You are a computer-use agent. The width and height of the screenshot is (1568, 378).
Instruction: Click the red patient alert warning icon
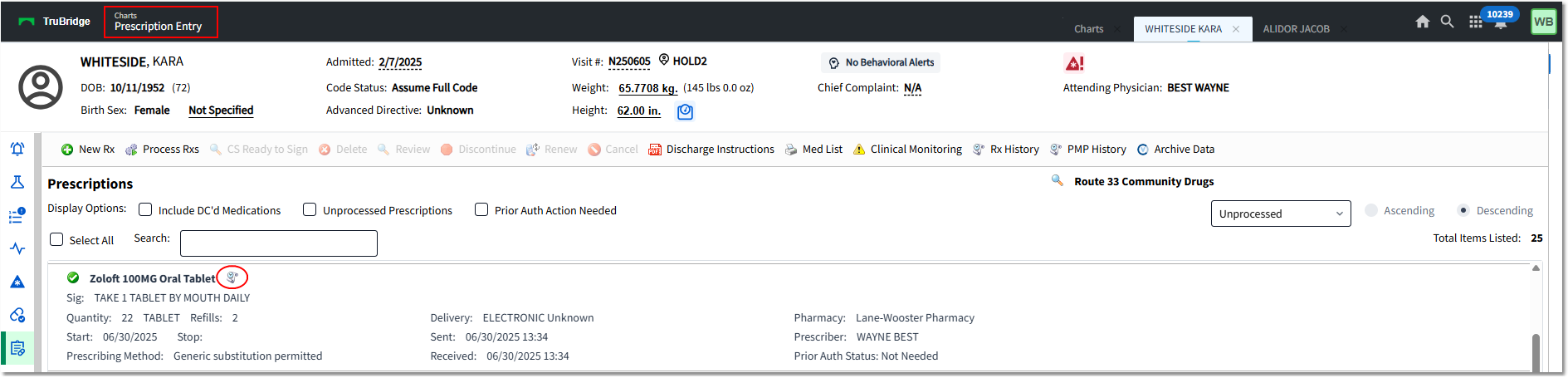click(1074, 63)
